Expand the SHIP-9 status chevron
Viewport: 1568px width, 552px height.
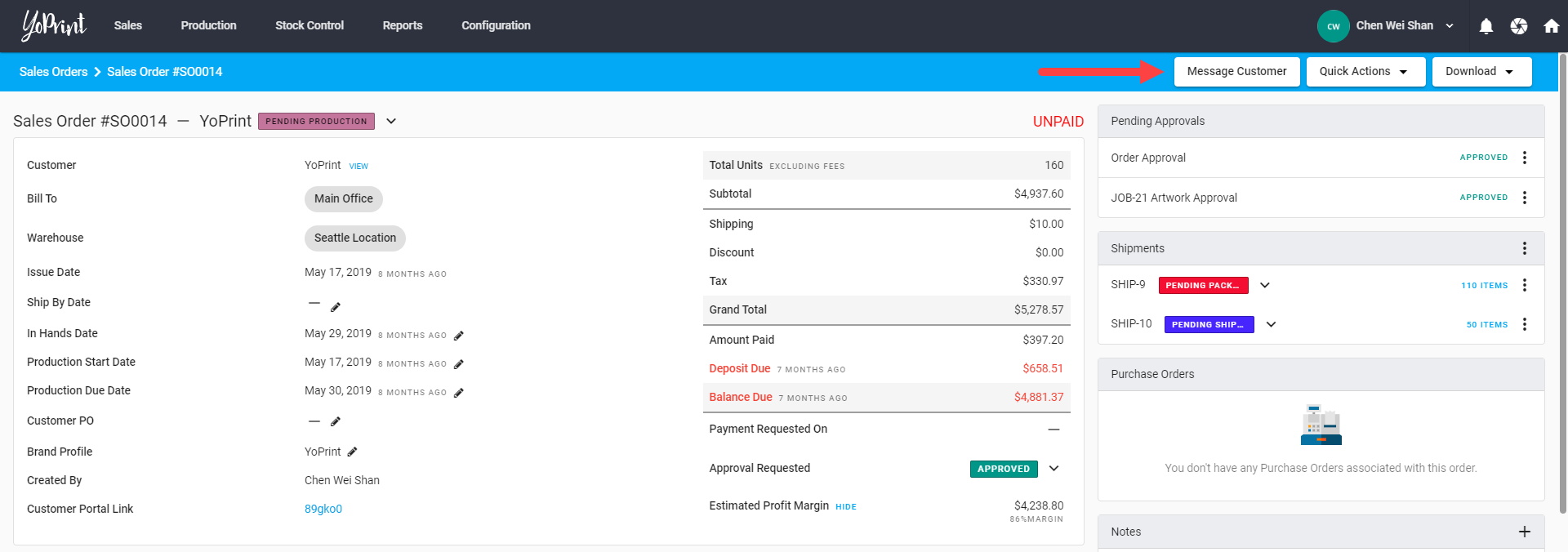1265,285
